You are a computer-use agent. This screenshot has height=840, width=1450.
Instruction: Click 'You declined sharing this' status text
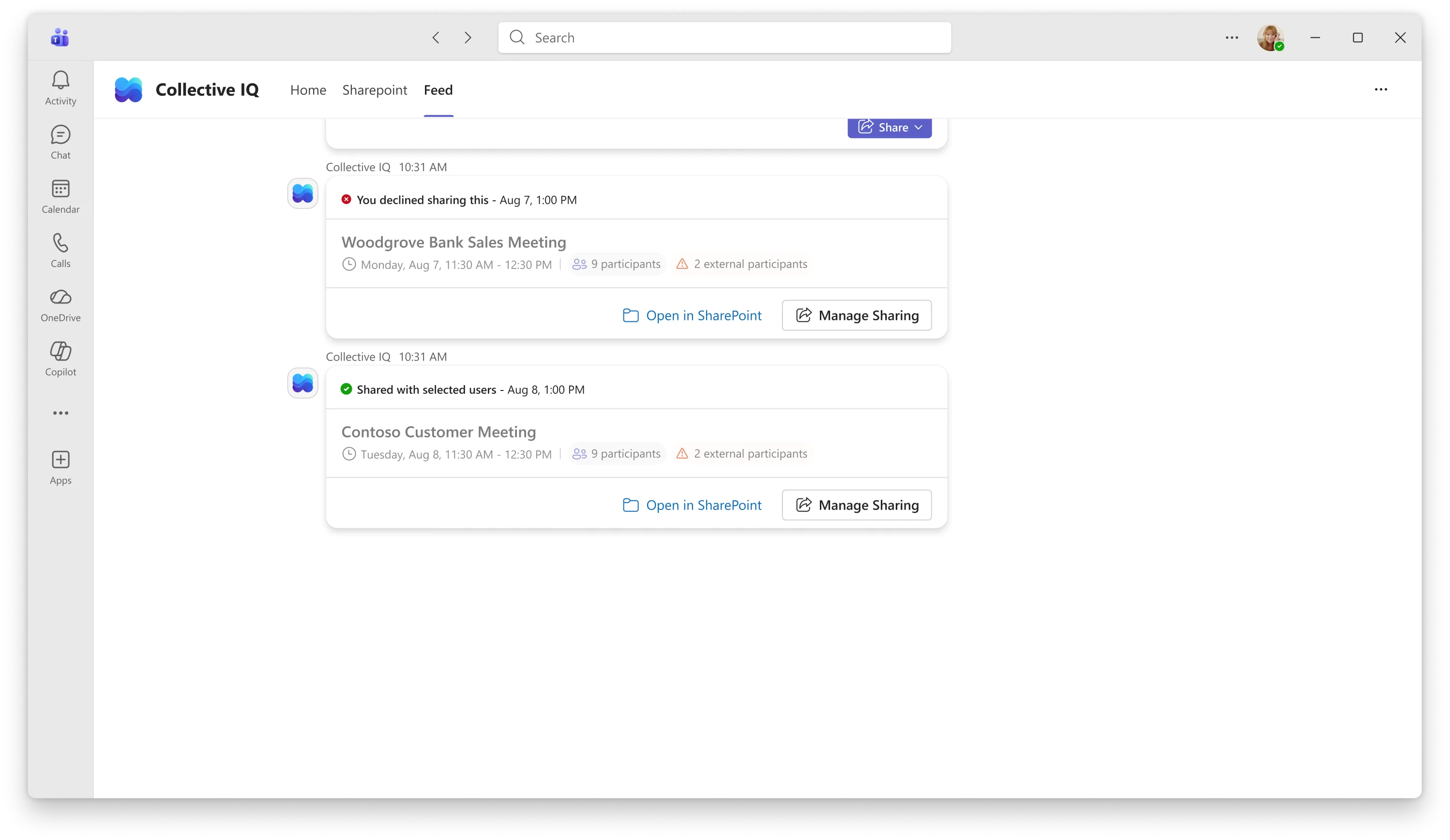(x=423, y=200)
